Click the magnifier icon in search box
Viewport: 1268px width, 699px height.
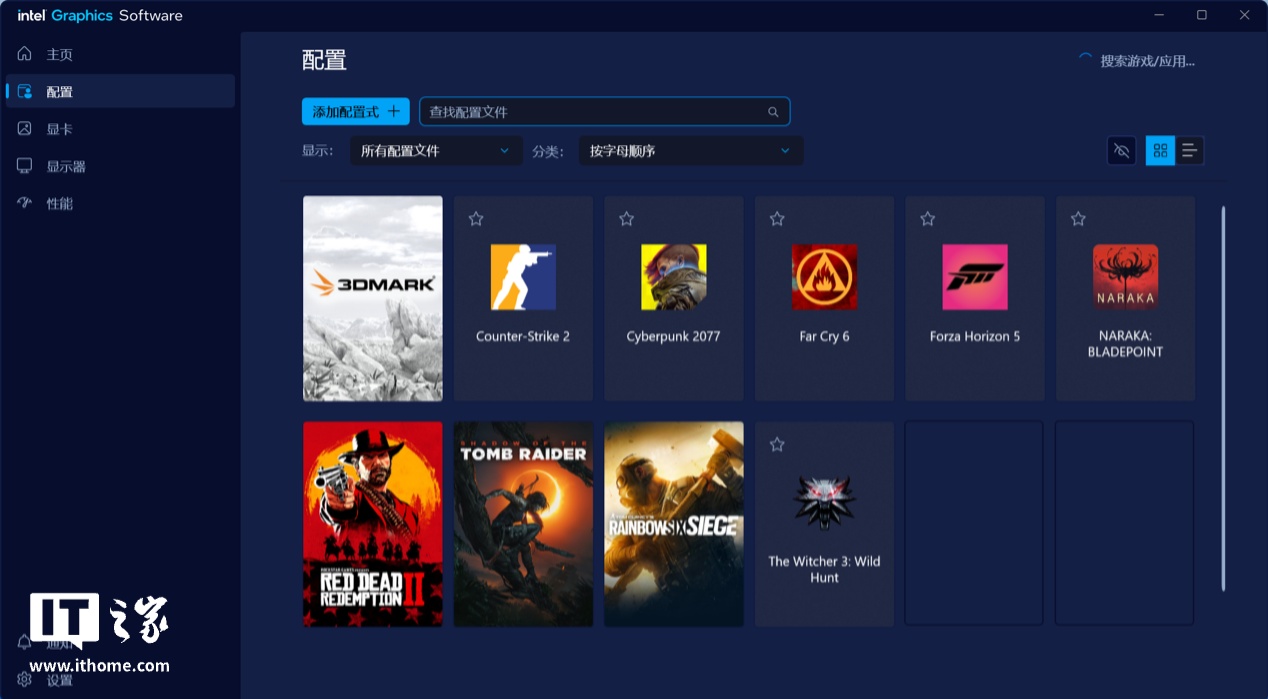773,112
